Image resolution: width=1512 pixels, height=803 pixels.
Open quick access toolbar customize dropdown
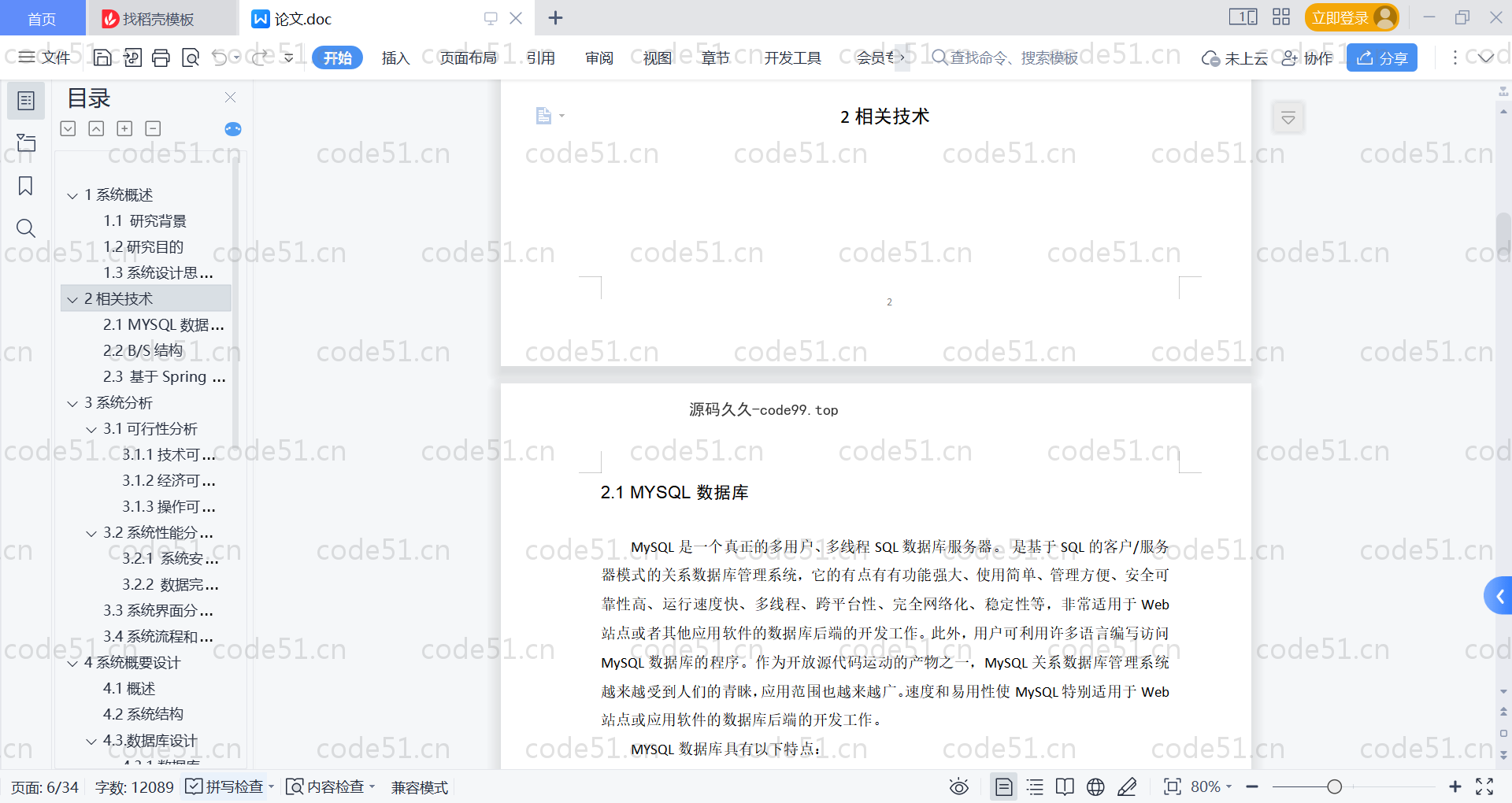click(289, 57)
